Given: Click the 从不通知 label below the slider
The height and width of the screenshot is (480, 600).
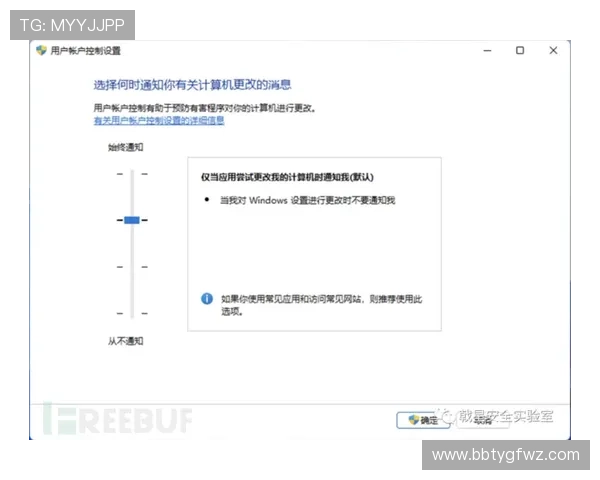Looking at the screenshot, I should [126, 341].
